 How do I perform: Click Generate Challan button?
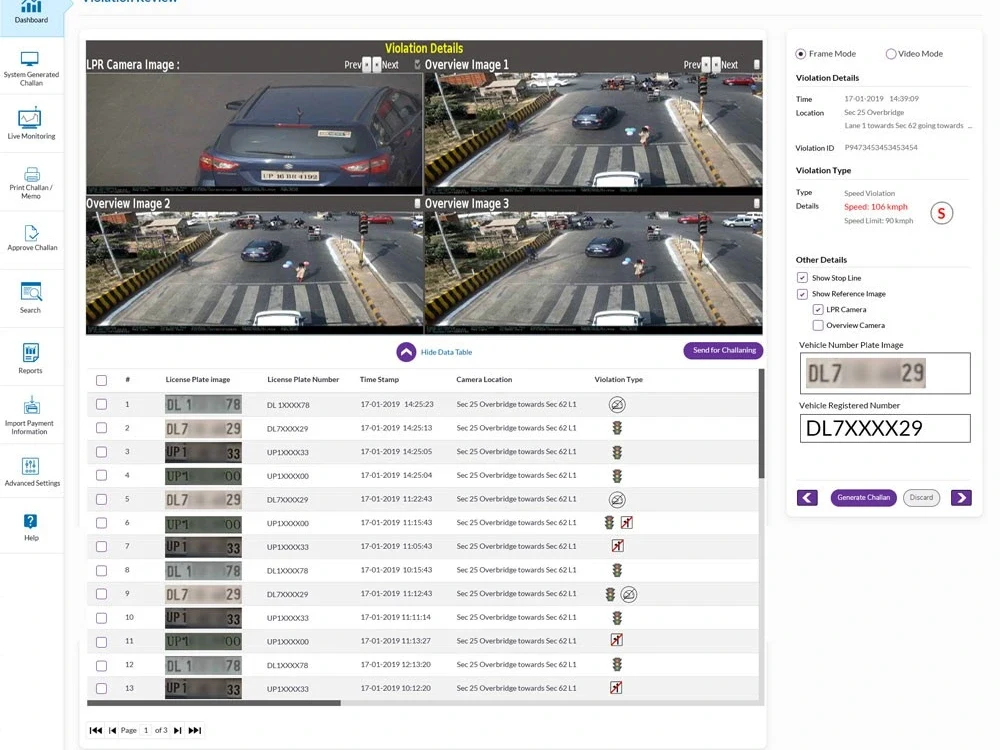(x=864, y=497)
